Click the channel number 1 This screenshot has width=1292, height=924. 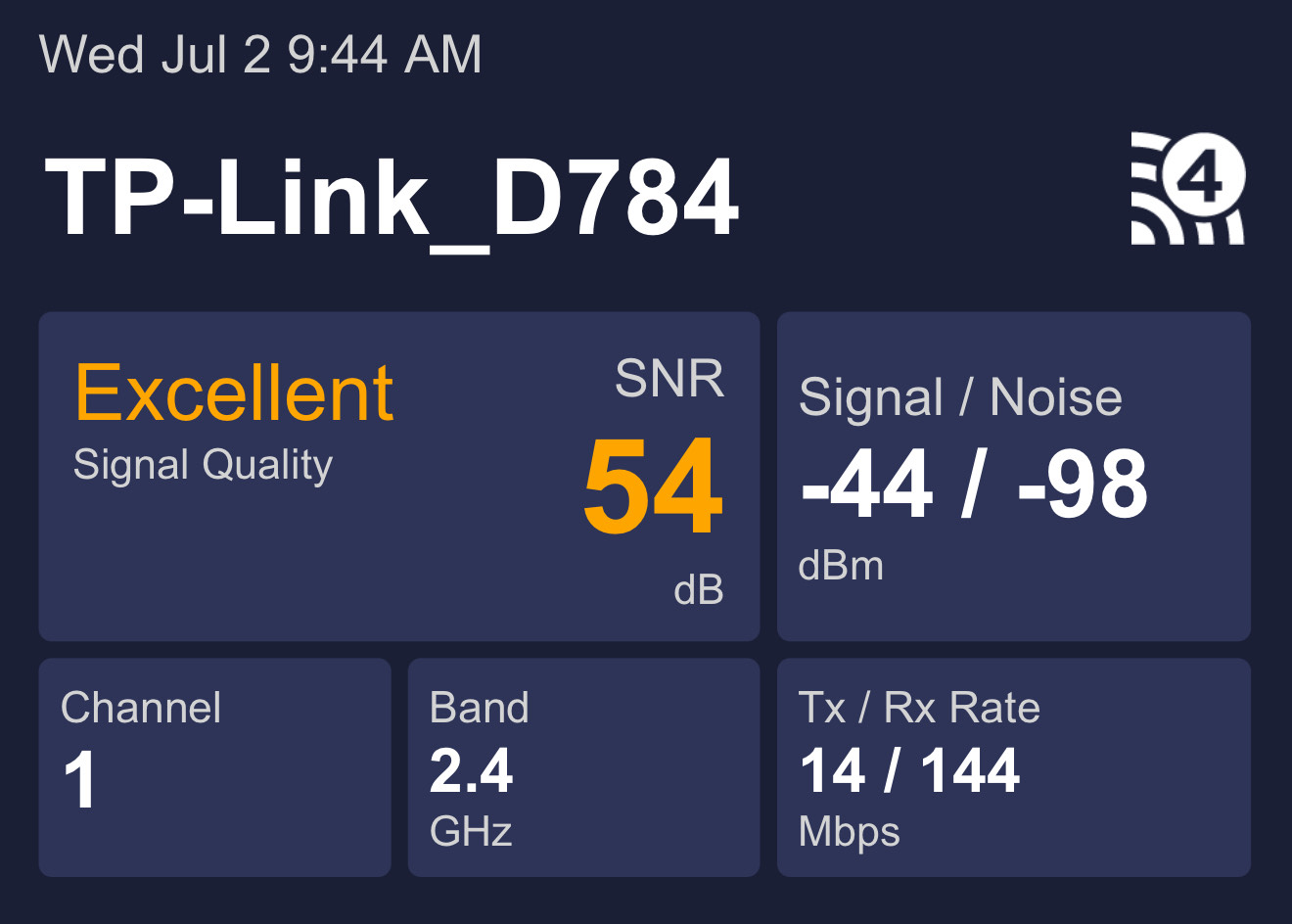pos(80,780)
